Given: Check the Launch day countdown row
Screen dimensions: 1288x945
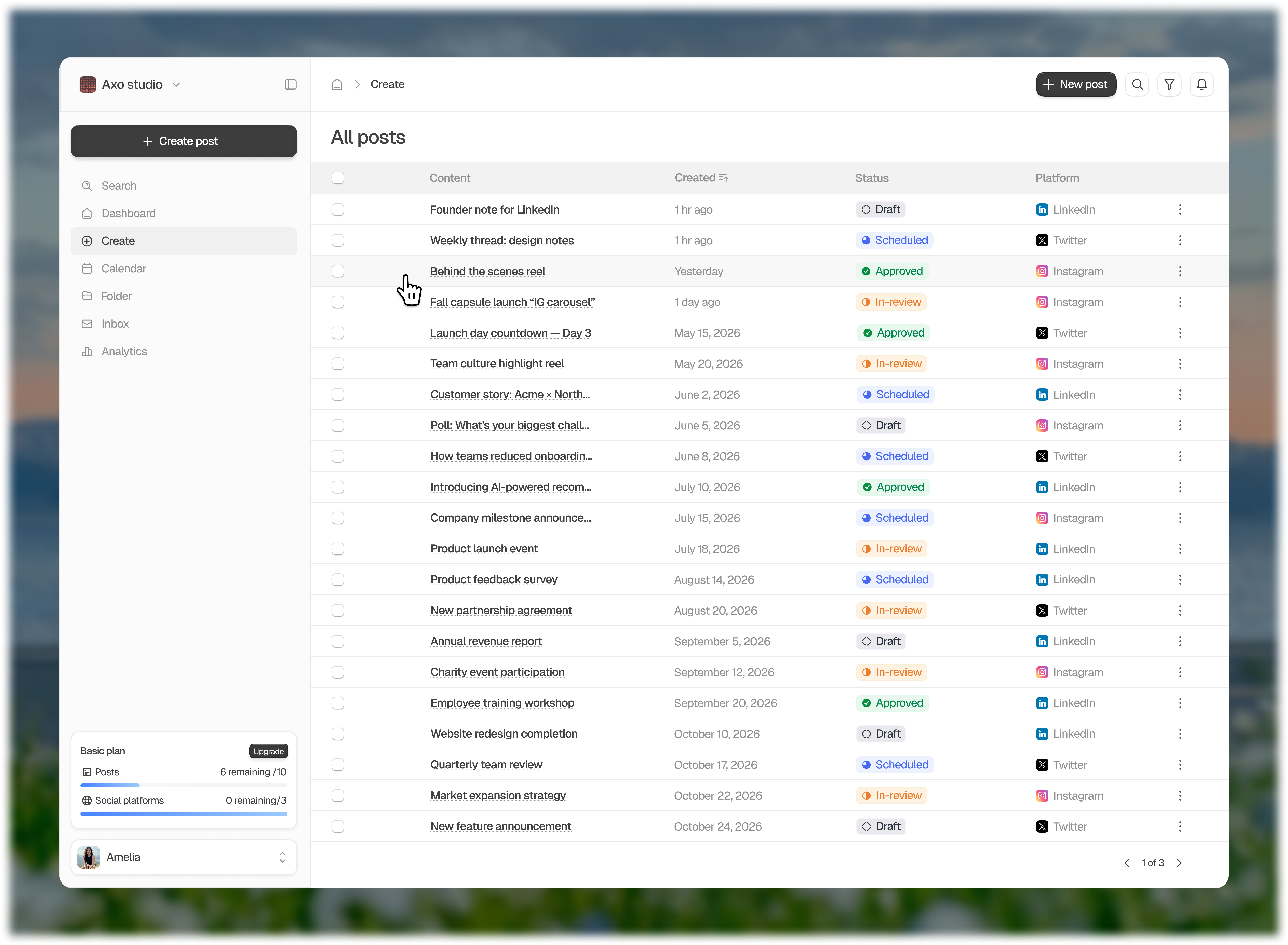Looking at the screenshot, I should coord(338,333).
